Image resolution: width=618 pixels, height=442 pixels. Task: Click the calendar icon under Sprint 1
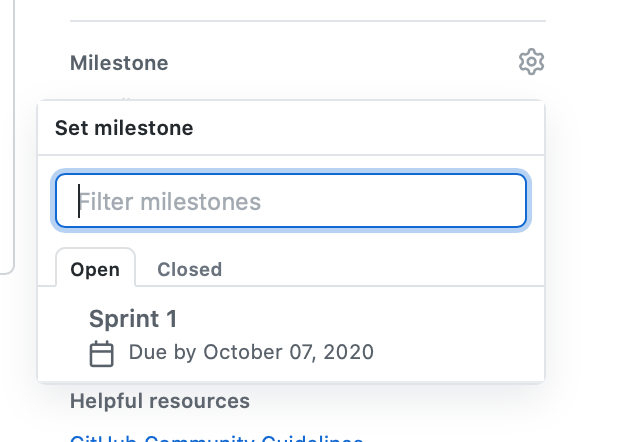pos(102,354)
